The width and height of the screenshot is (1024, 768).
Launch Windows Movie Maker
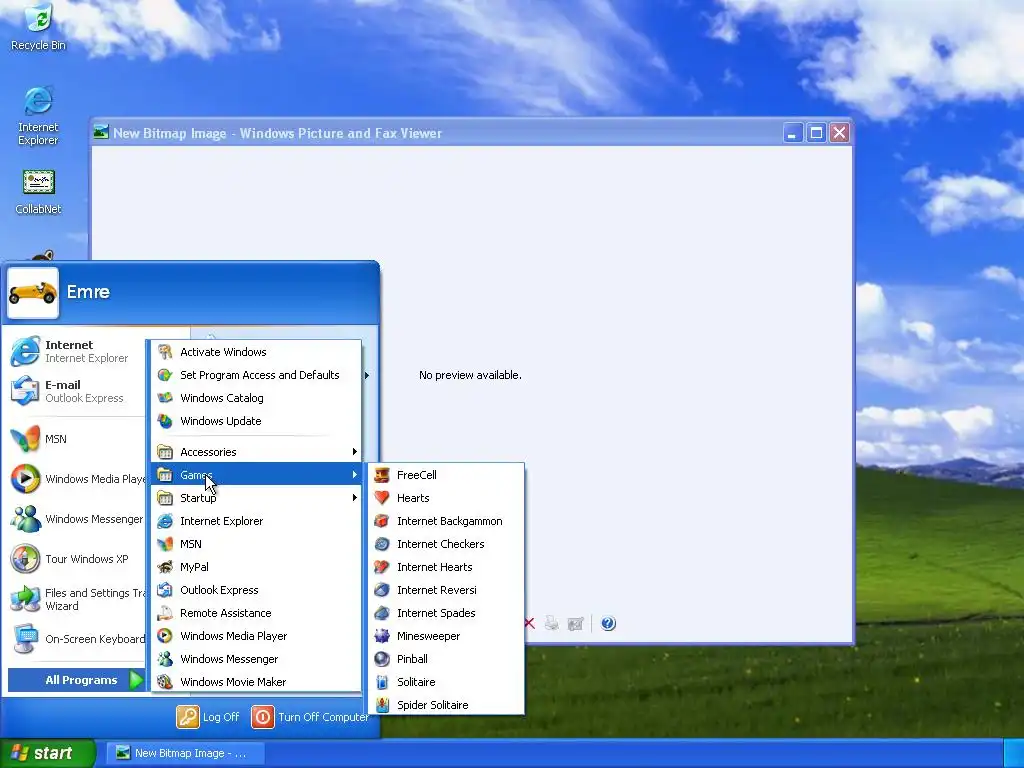[256, 682]
